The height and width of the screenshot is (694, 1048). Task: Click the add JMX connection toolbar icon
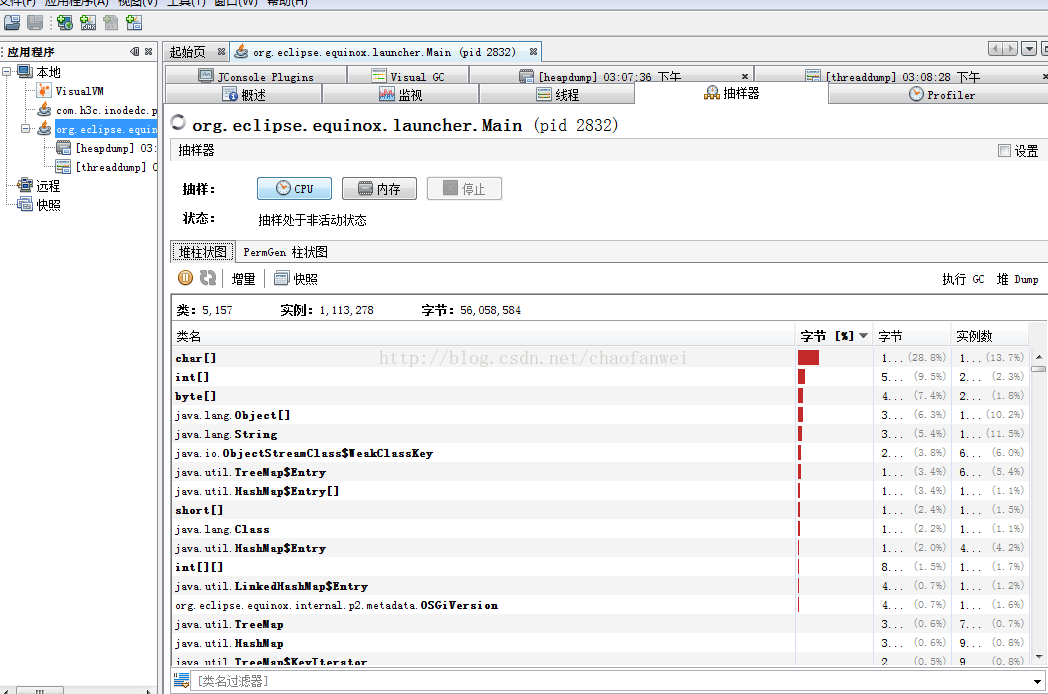coord(88,23)
